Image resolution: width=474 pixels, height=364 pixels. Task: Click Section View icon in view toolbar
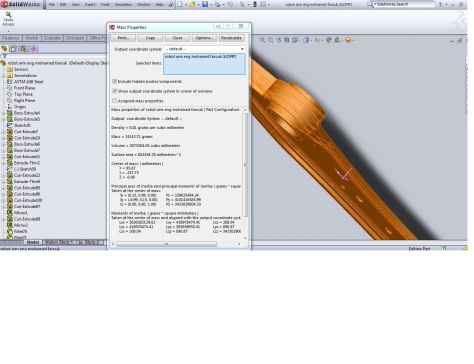287,40
